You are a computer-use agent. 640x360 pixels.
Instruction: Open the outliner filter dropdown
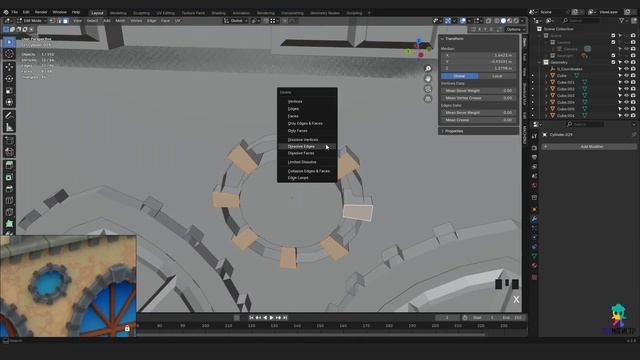point(623,20)
